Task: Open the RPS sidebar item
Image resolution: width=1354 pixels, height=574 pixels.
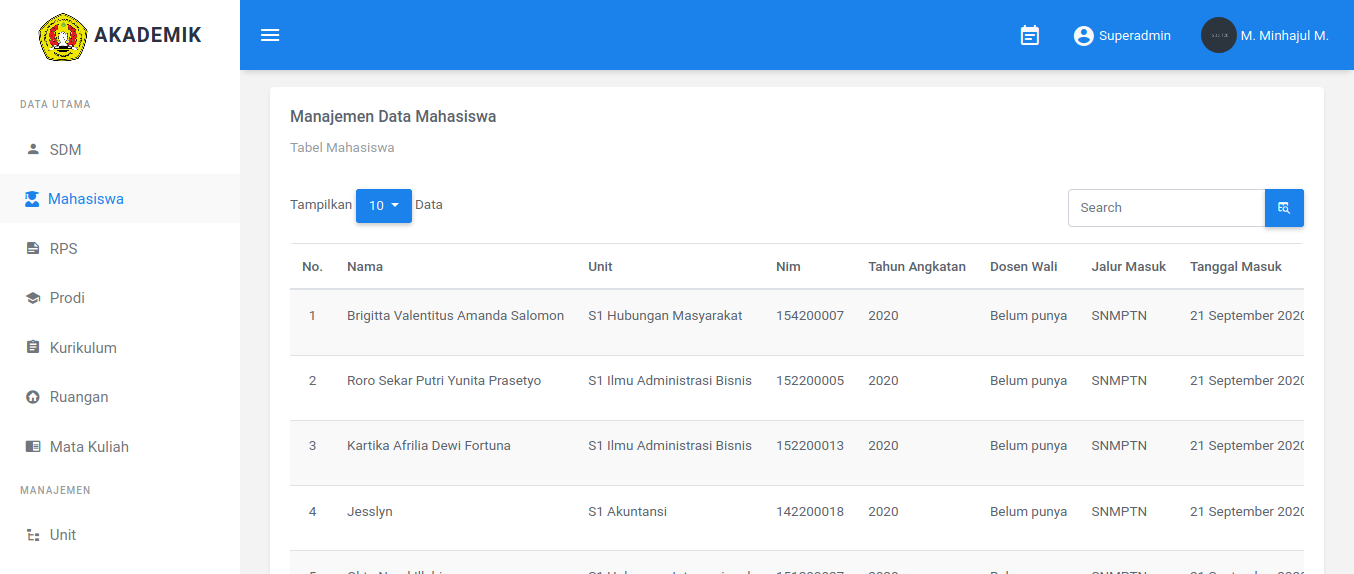Action: (120, 248)
